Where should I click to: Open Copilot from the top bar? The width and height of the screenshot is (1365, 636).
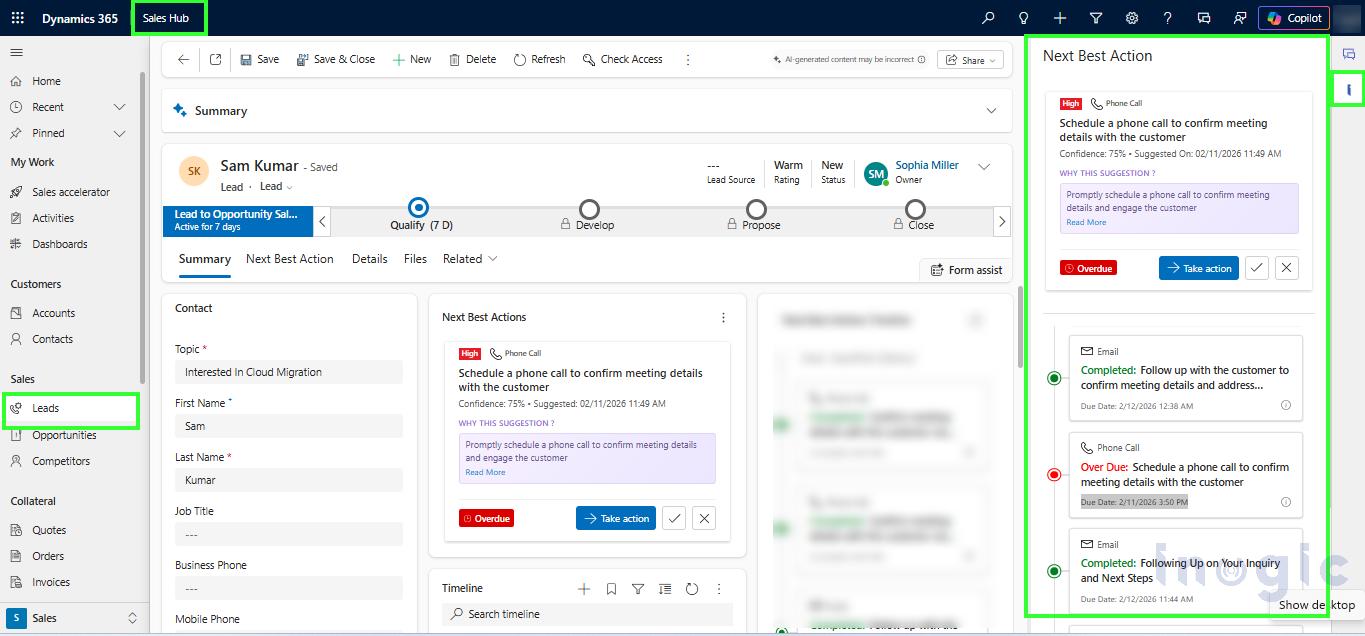(1293, 17)
